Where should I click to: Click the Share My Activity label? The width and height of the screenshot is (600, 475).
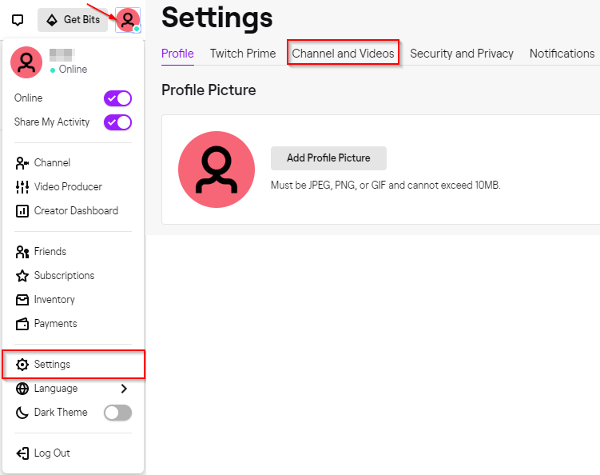pyautogui.click(x=52, y=122)
